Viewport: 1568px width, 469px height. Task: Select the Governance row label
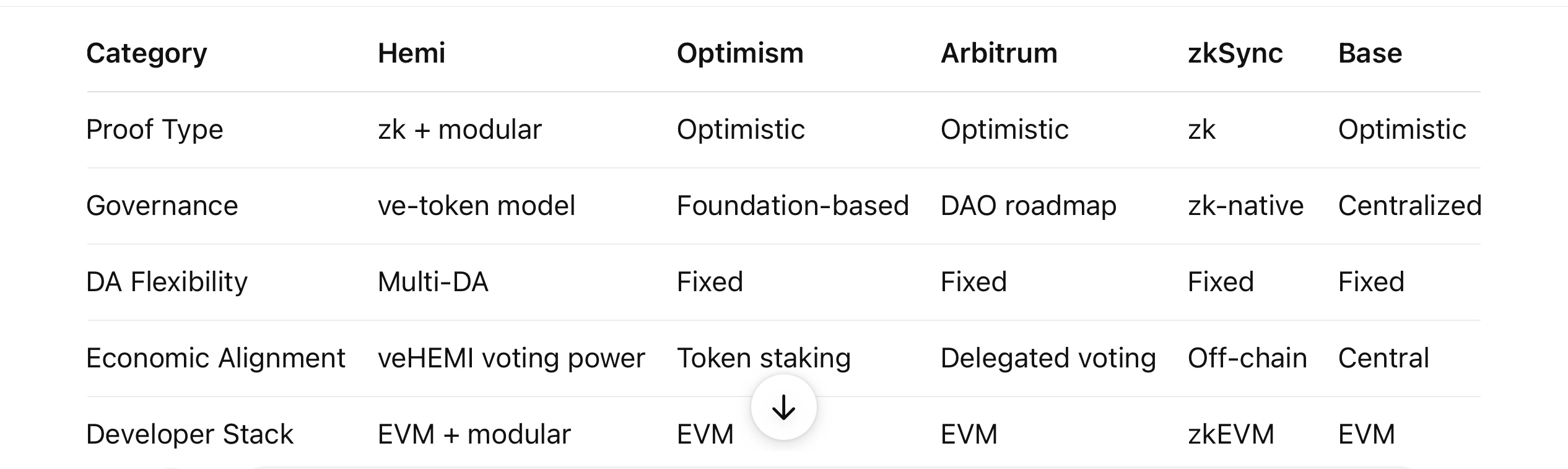[162, 206]
